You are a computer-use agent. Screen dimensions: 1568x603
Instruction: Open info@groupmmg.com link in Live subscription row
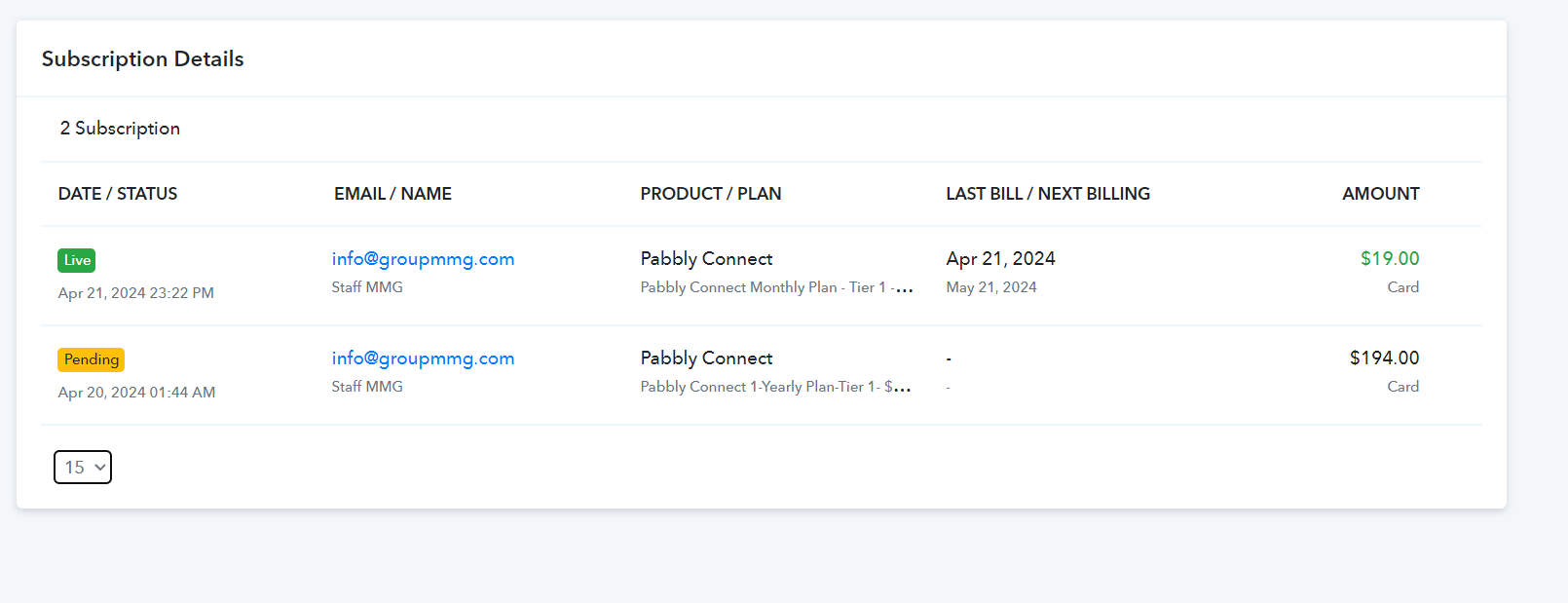point(423,259)
